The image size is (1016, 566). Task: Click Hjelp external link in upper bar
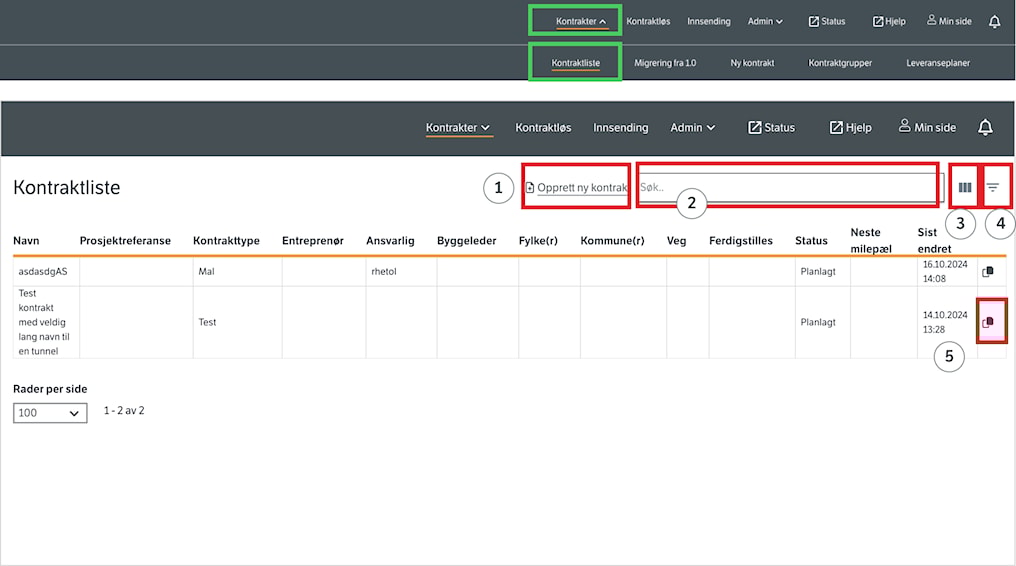point(889,21)
